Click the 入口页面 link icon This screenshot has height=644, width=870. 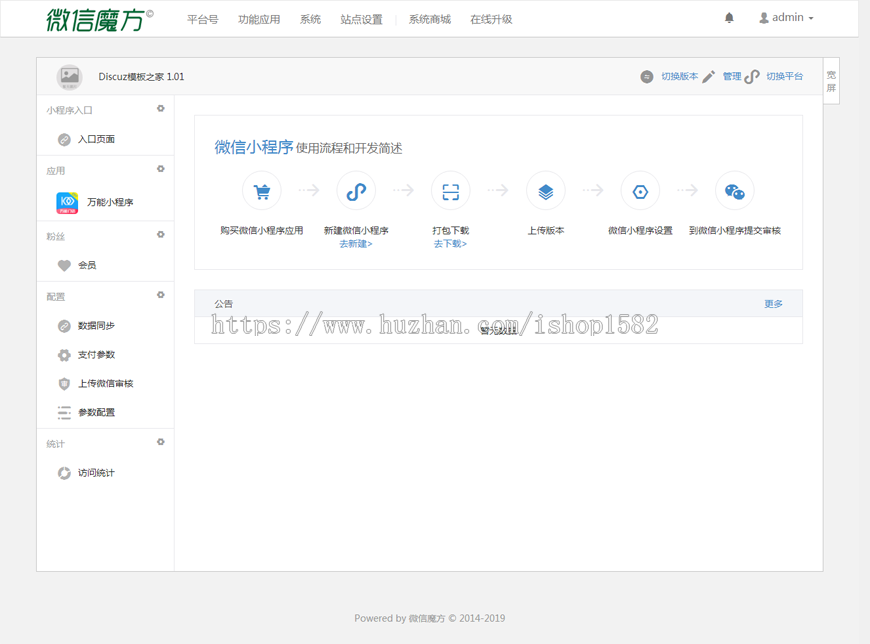(x=64, y=139)
